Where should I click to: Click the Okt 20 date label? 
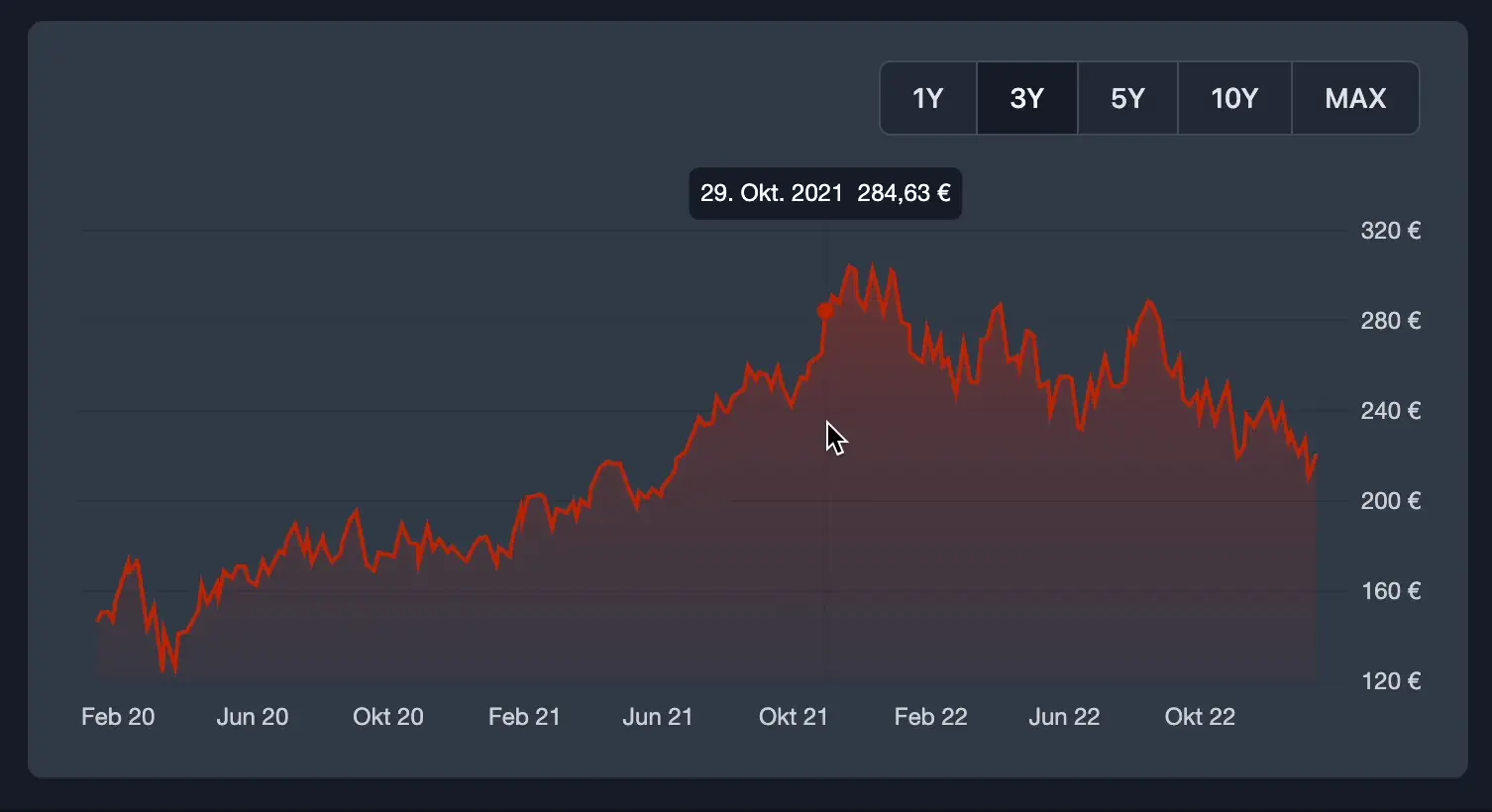388,717
